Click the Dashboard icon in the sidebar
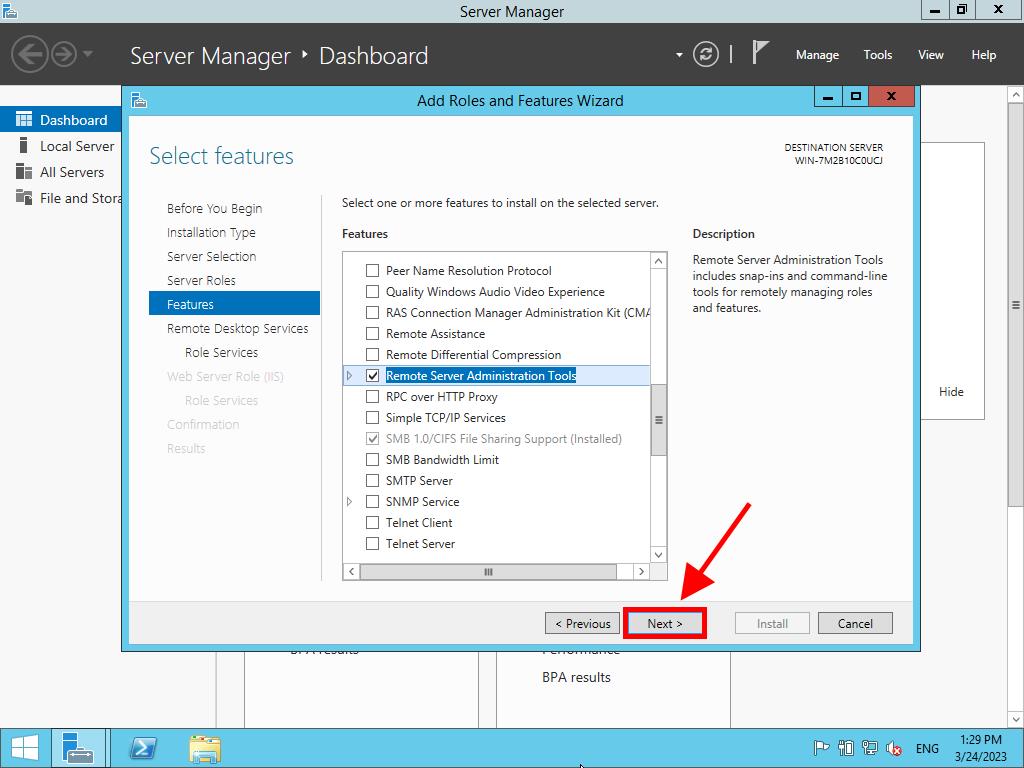Screen dimensions: 1024x768 [x=24, y=120]
